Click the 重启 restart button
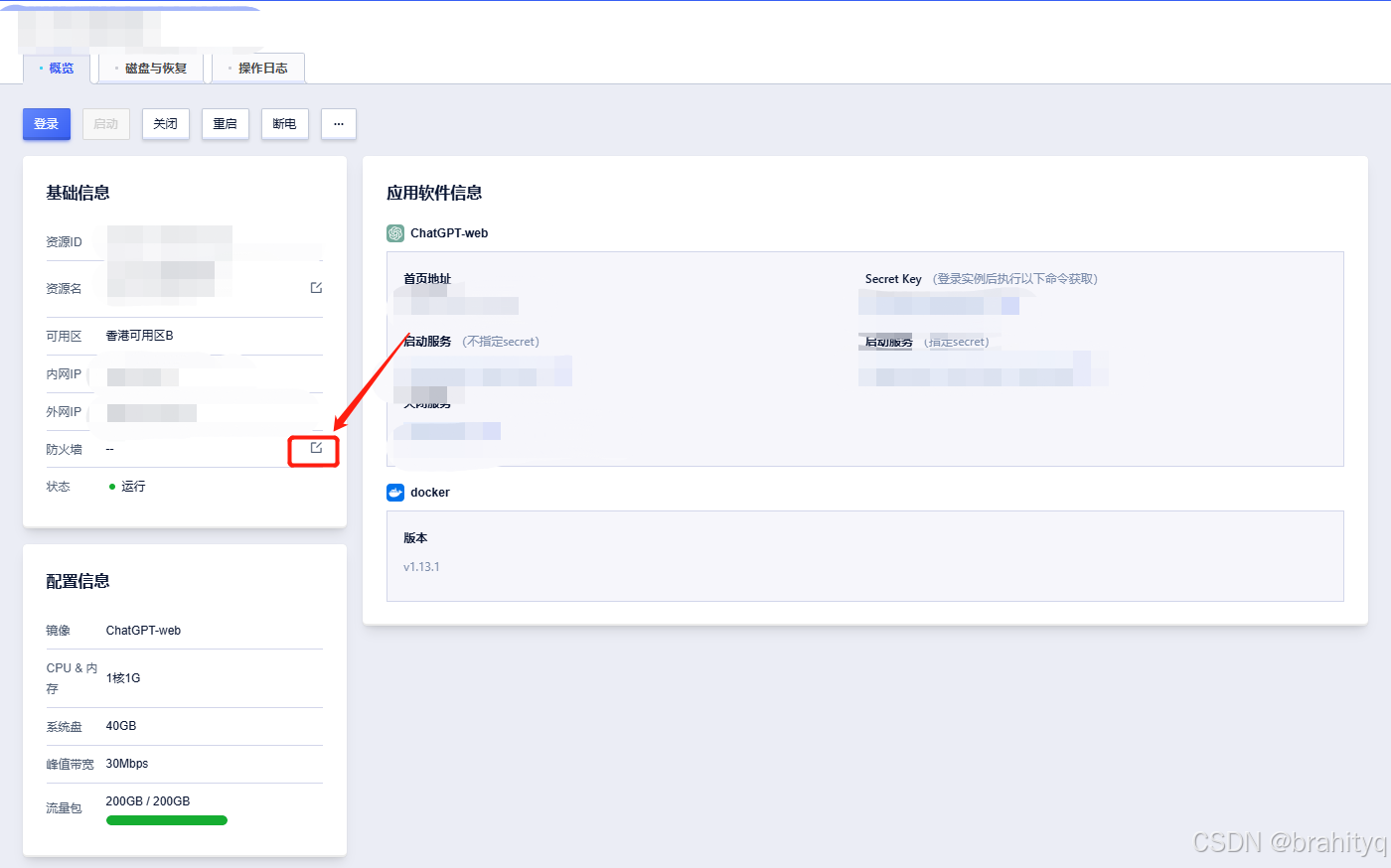Screen dimensions: 1391x868 tap(225, 123)
